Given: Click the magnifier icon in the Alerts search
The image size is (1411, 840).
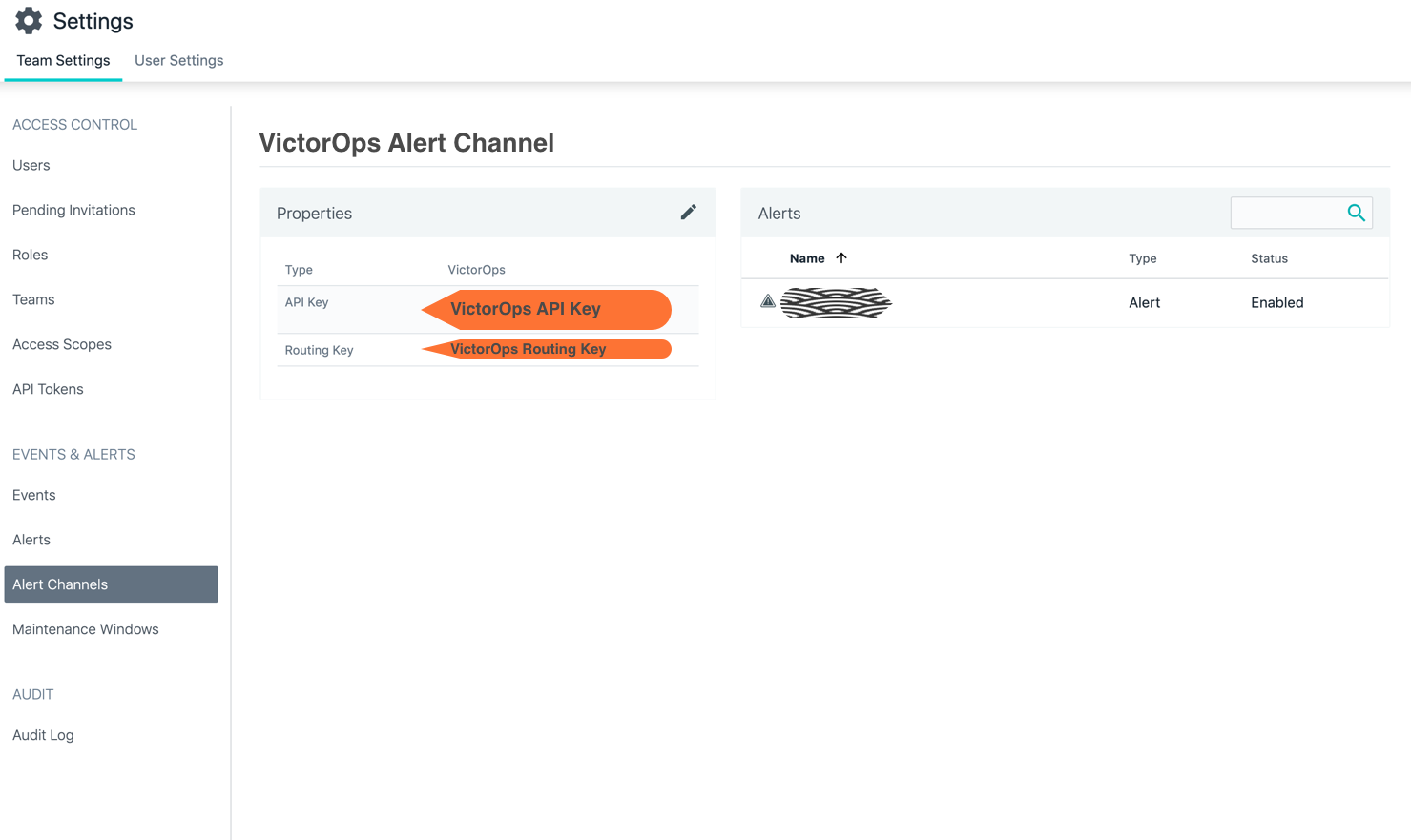Looking at the screenshot, I should point(1356,213).
